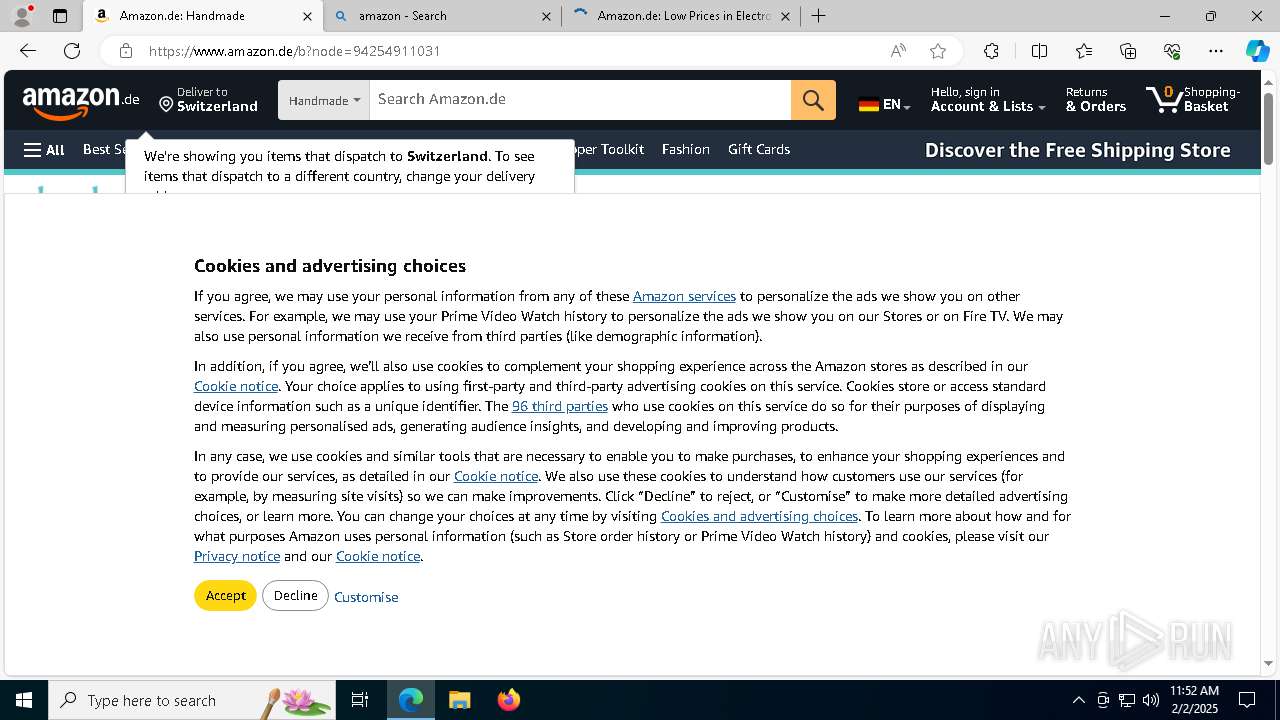1280x720 pixels.
Task: View site information lock icon
Action: (x=125, y=51)
